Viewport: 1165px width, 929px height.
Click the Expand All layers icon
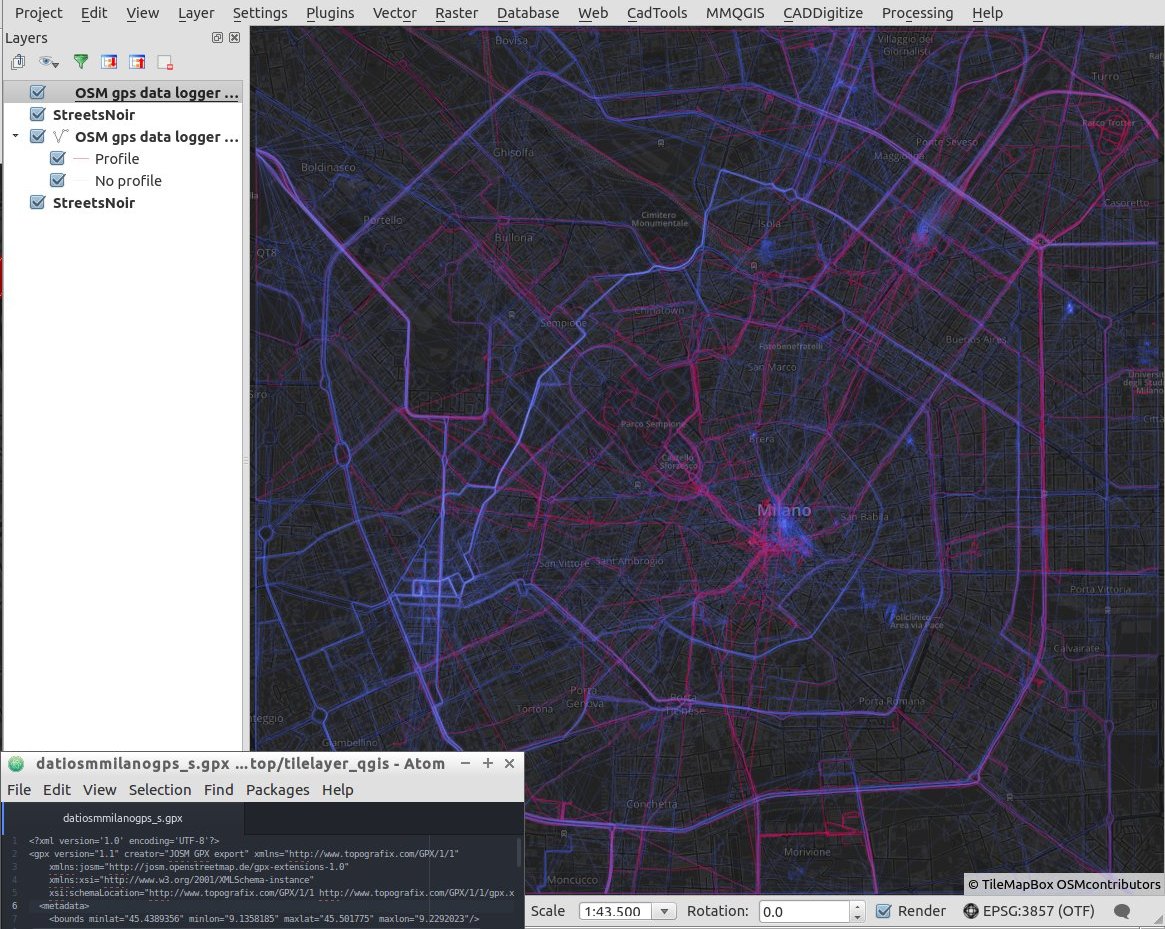109,62
